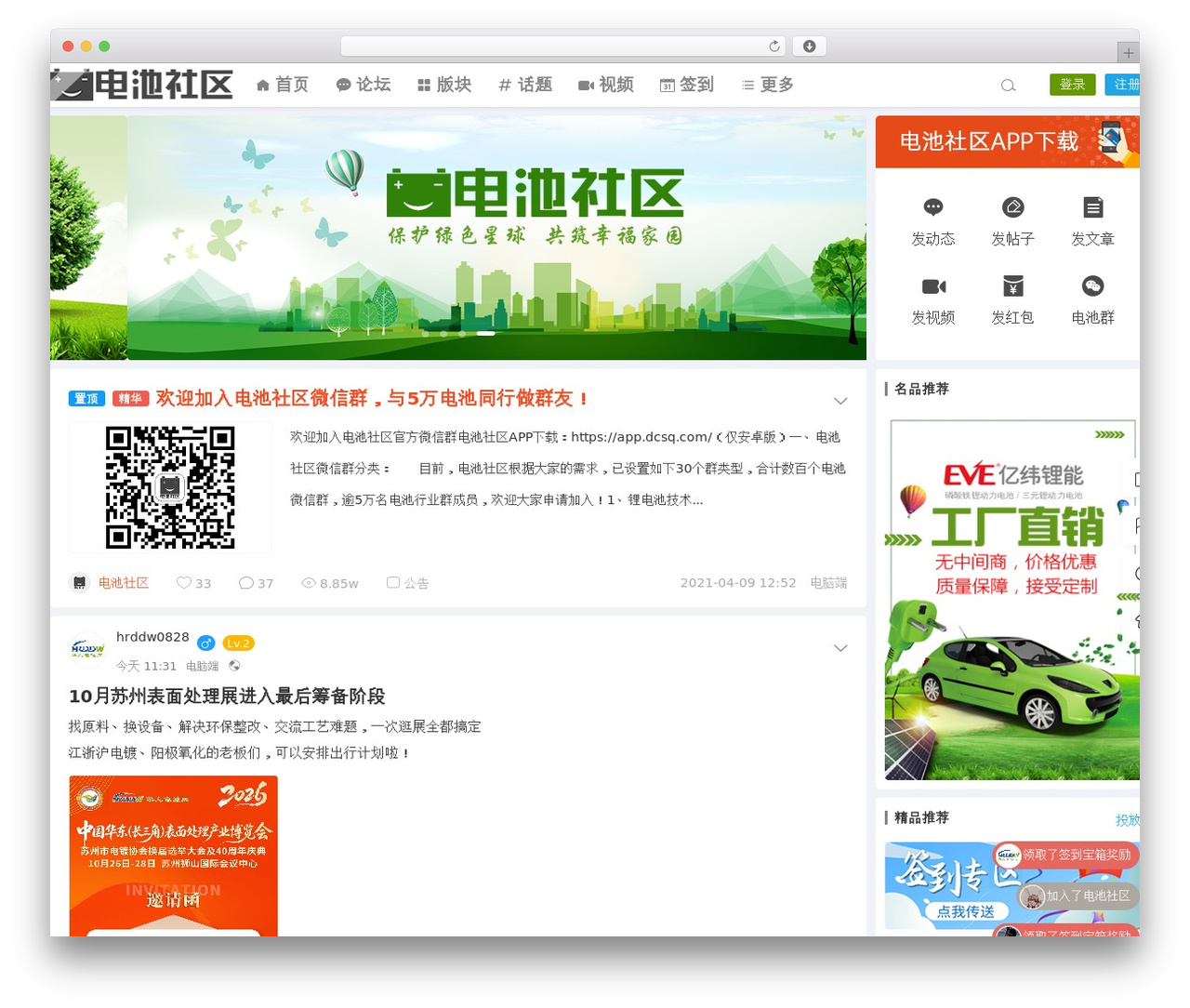Expand hrddw0828 post options chevron
Viewport: 1190px width, 1008px height.
[x=840, y=648]
